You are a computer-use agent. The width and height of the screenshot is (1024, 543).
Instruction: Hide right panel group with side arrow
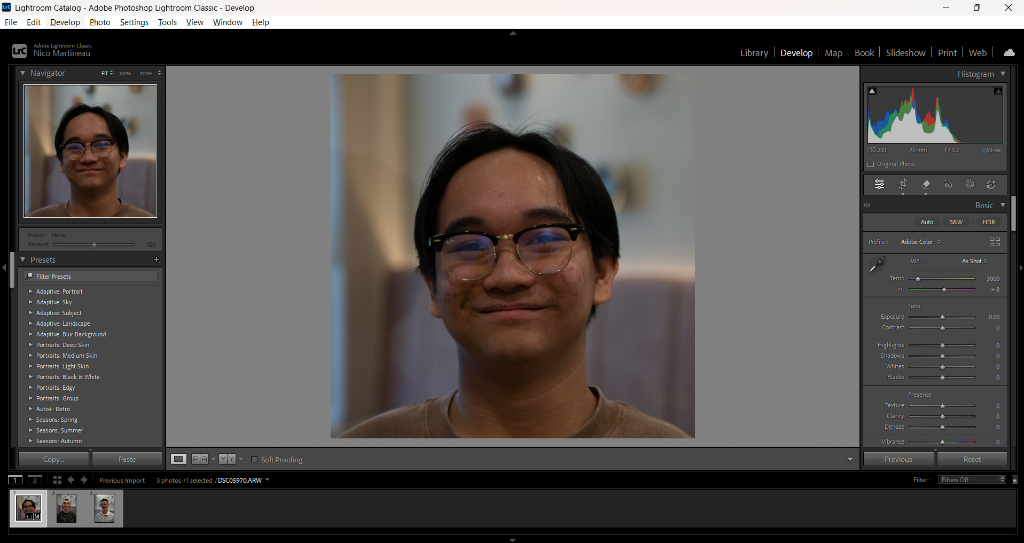tap(1020, 267)
